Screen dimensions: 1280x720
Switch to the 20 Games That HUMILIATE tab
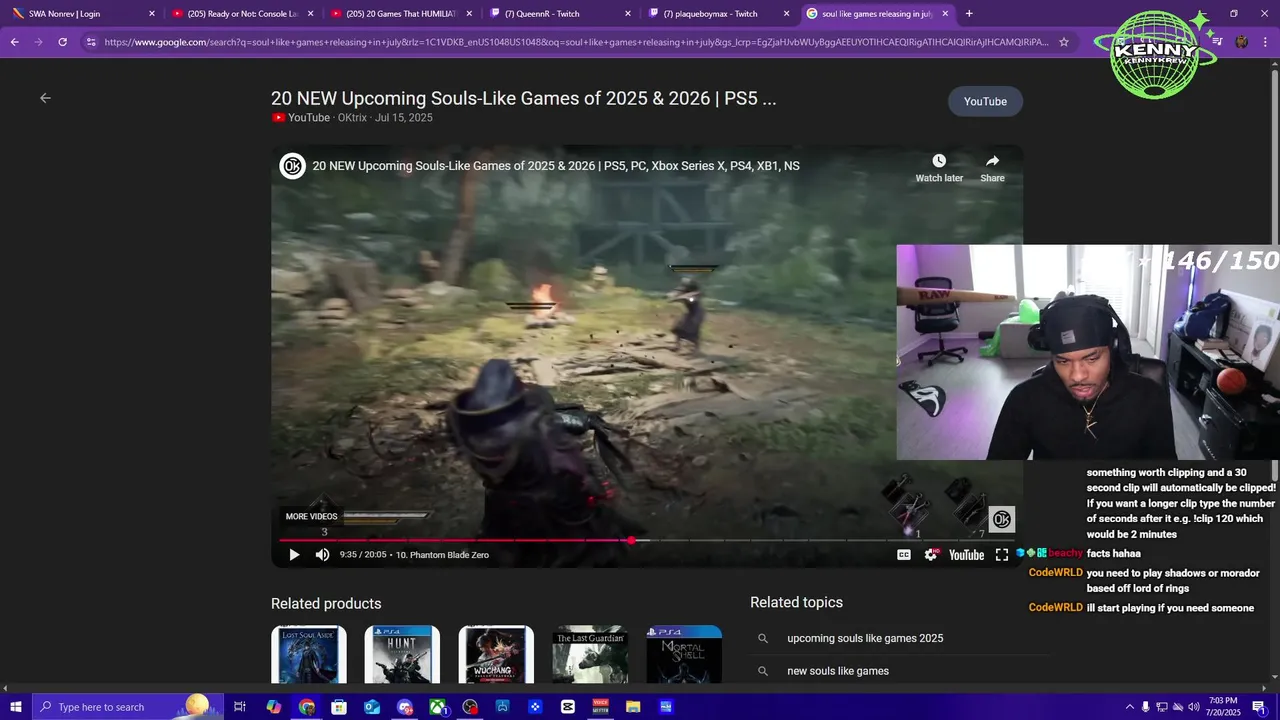398,14
